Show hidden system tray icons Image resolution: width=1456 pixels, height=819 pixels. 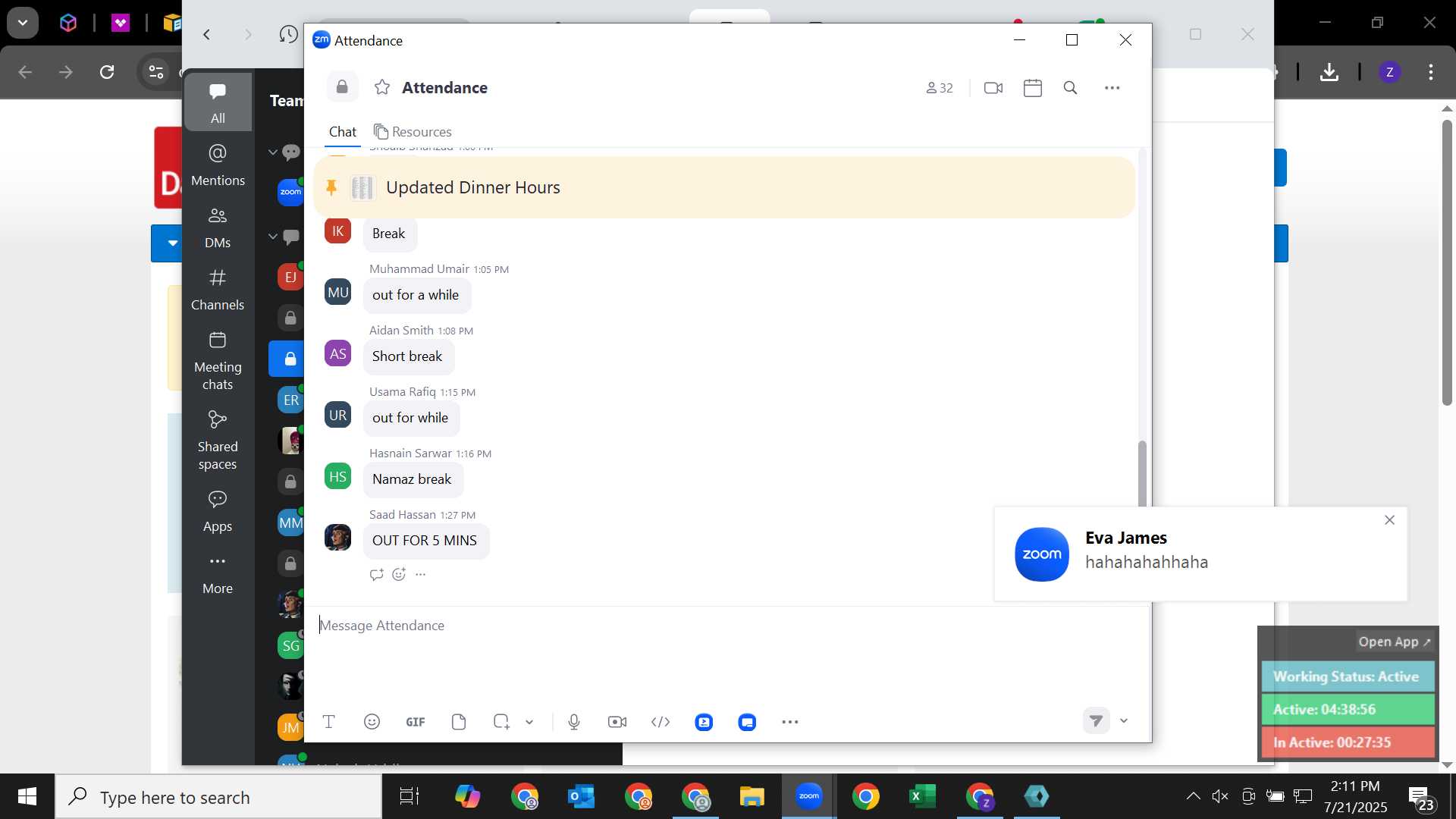click(1193, 796)
